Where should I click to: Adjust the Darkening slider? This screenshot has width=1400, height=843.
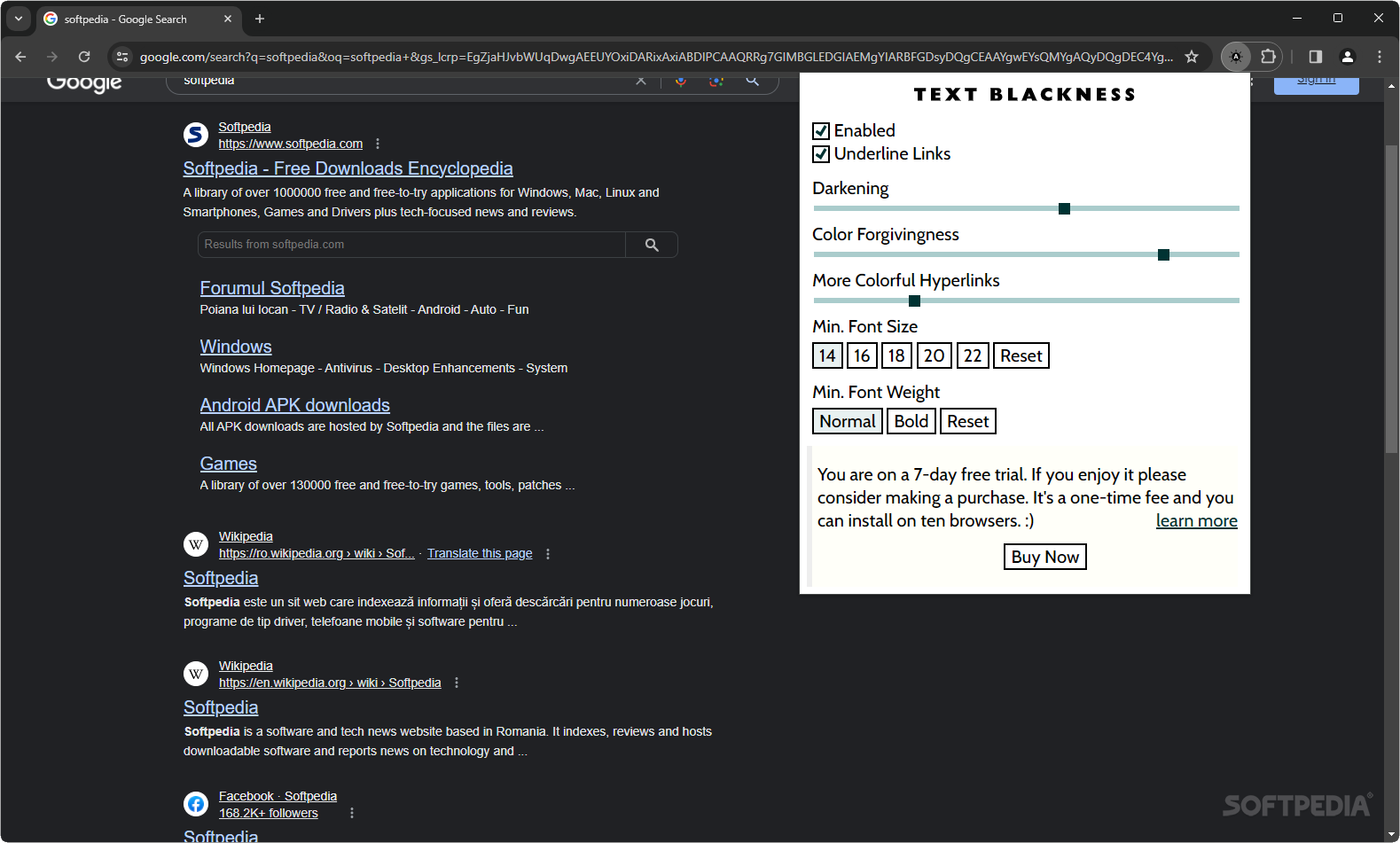[1026, 208]
